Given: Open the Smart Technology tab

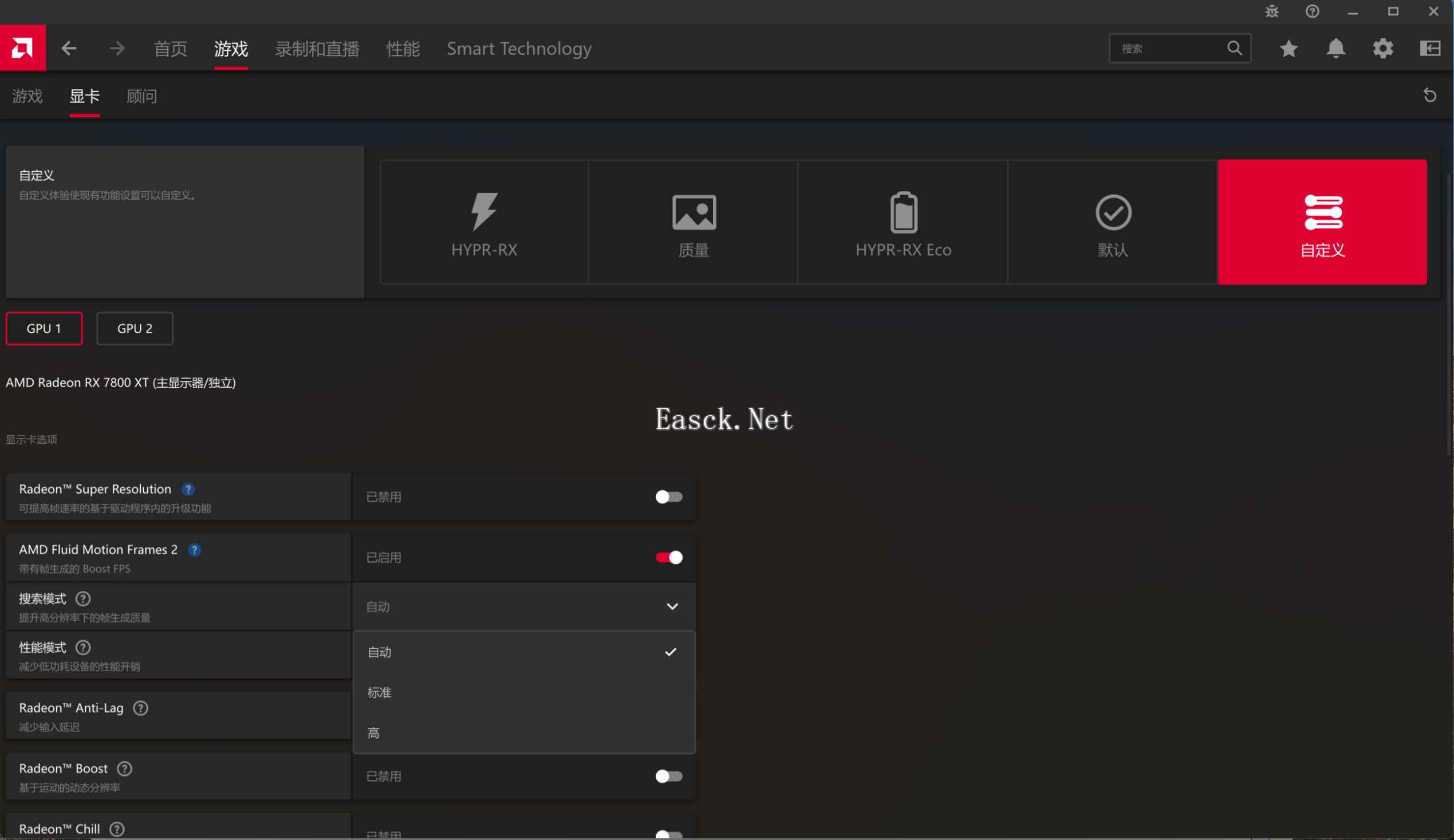Looking at the screenshot, I should click(x=519, y=49).
